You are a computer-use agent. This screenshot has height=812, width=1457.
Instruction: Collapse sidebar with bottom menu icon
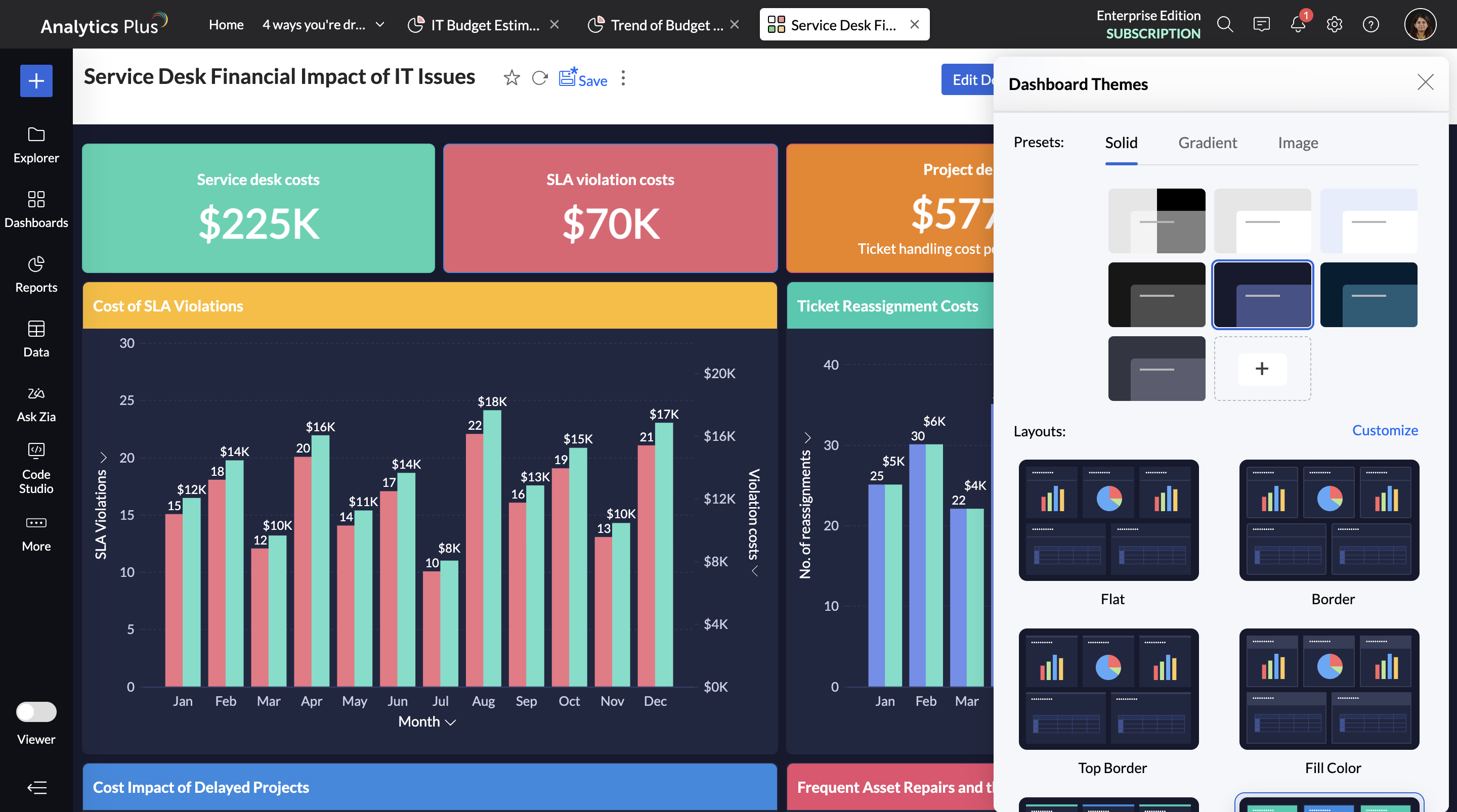(37, 787)
